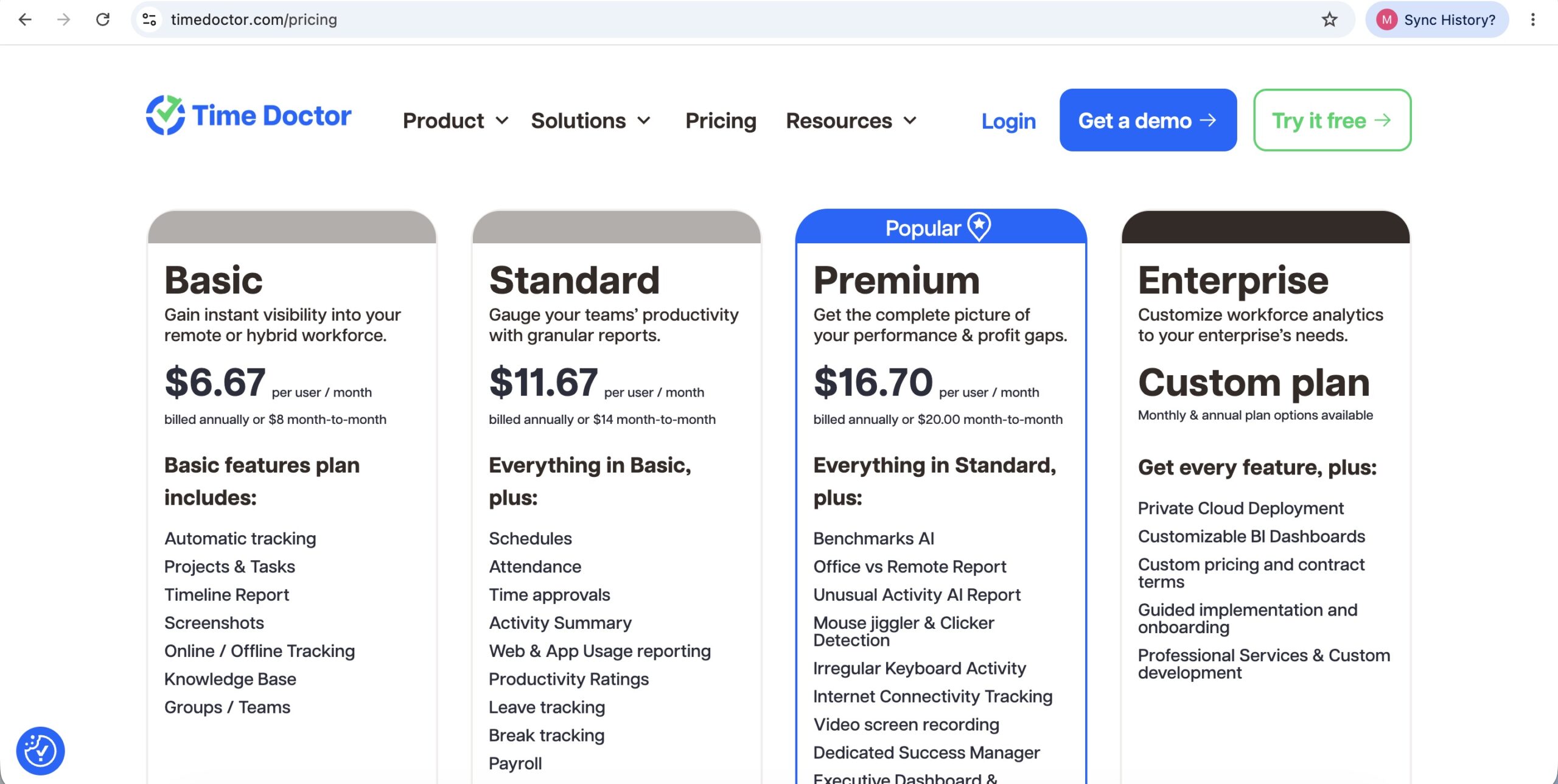The image size is (1558, 784).
Task: Click the Productivity Ratings feature
Action: point(568,679)
